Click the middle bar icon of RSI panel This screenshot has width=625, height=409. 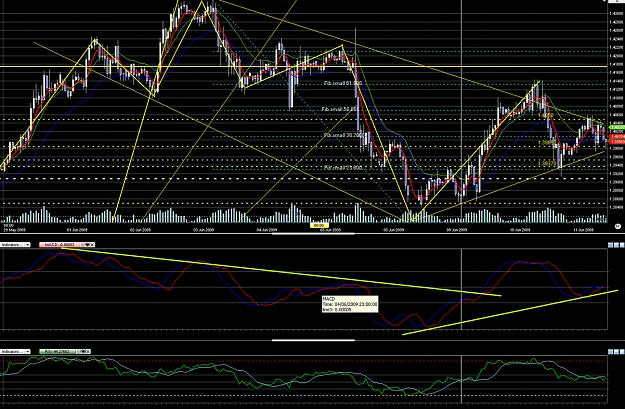(616, 352)
